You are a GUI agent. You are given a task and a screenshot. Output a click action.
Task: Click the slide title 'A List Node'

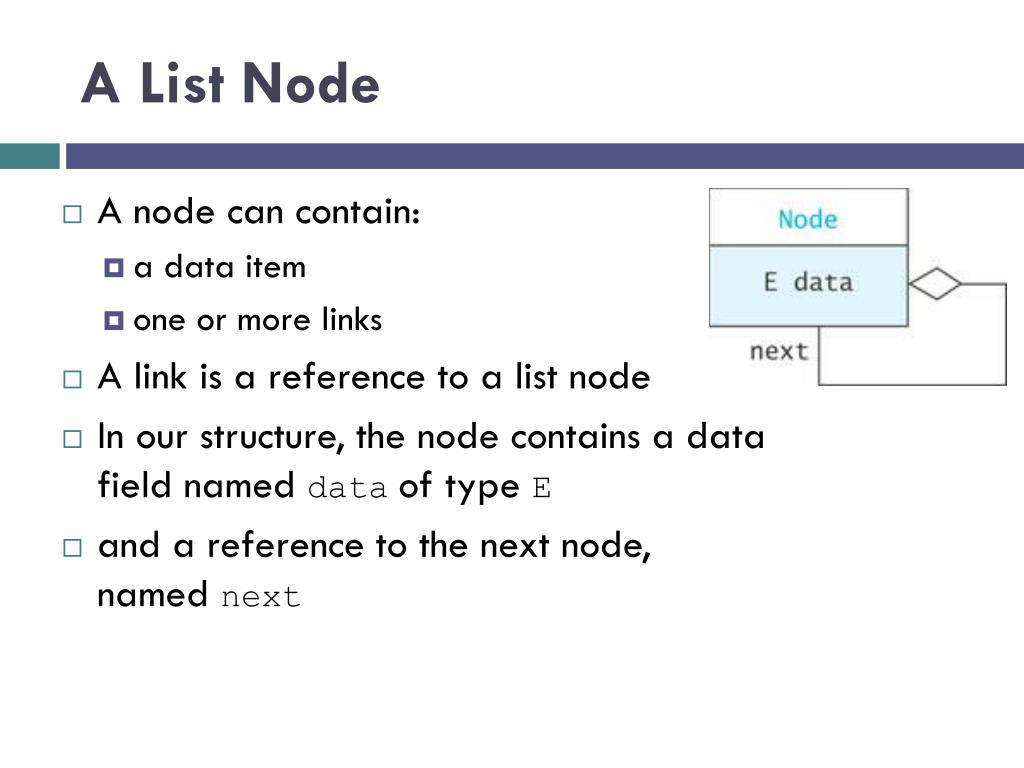[230, 83]
